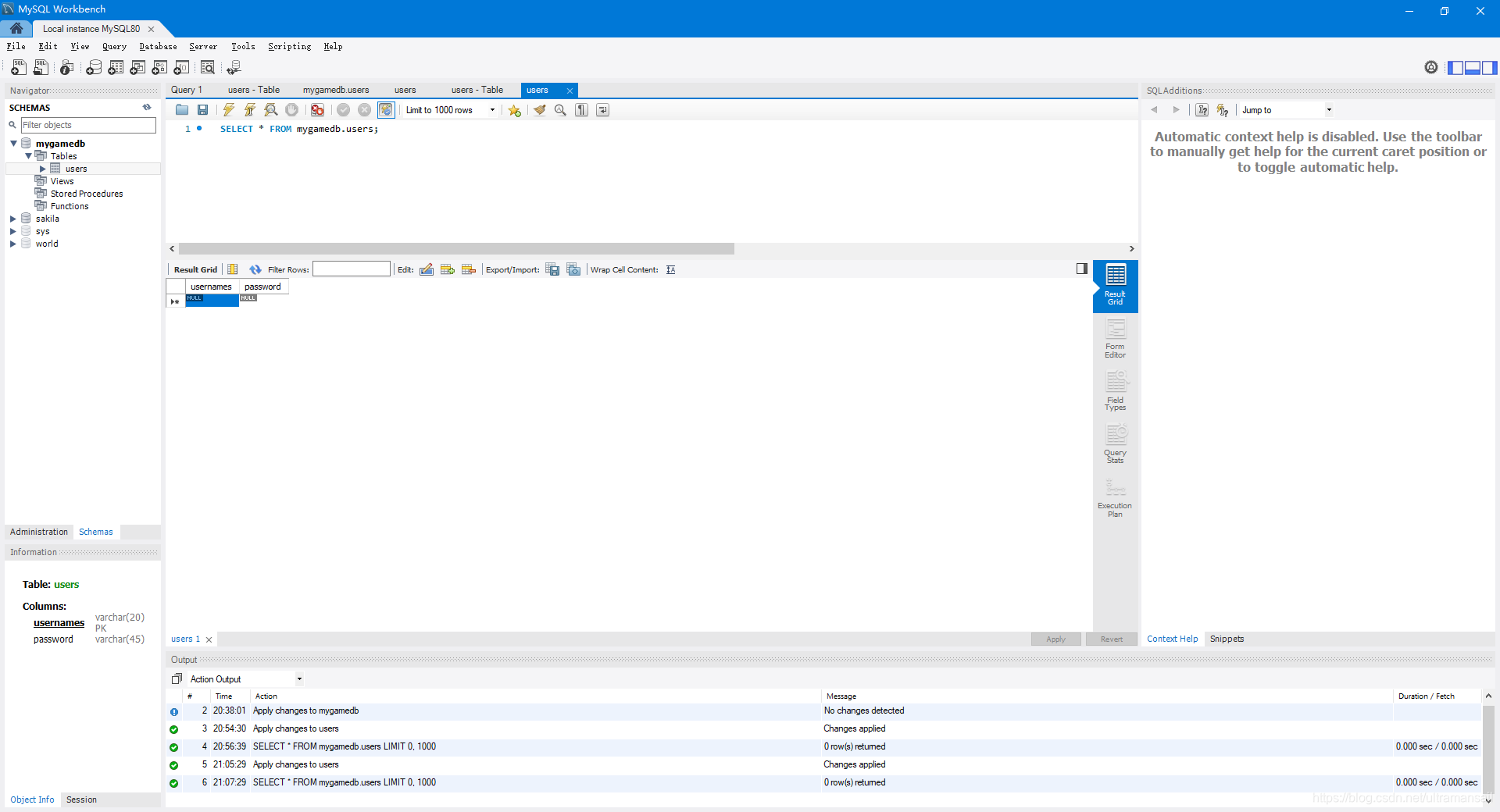This screenshot has height=812, width=1500.
Task: Toggle word wrap icon in the editor toolbar
Action: pyautogui.click(x=602, y=110)
